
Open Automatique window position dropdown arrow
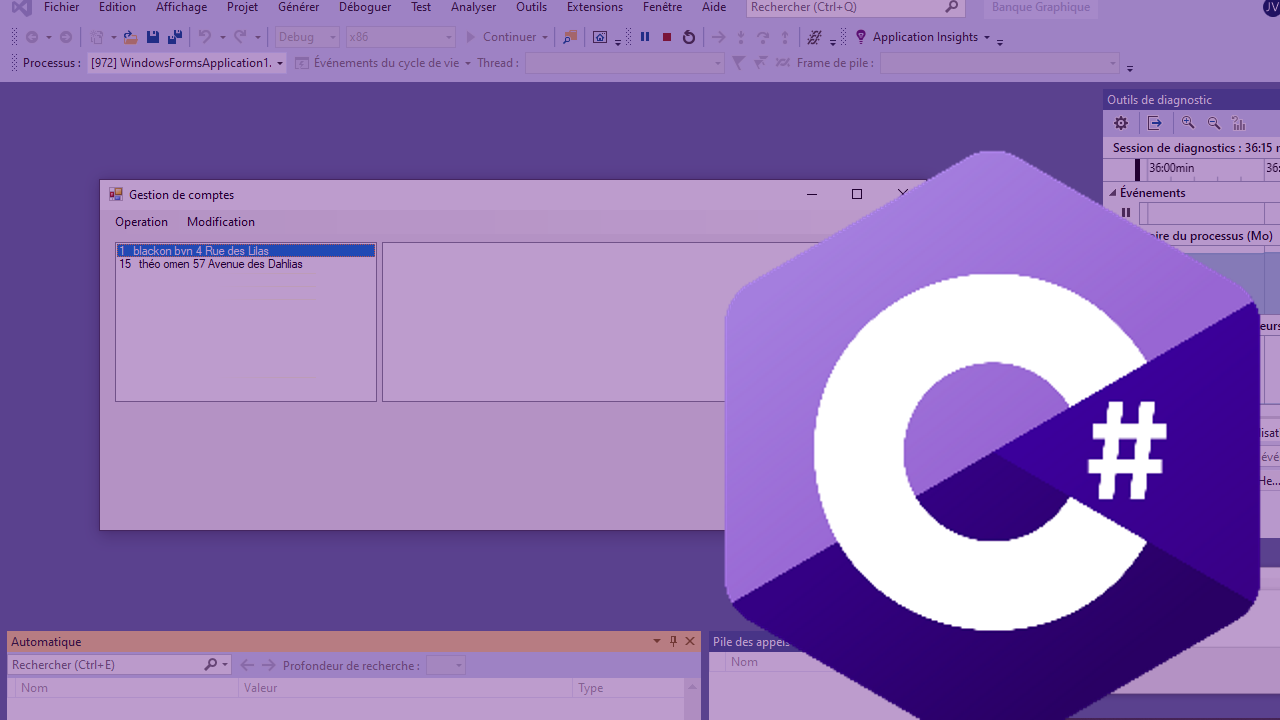657,641
